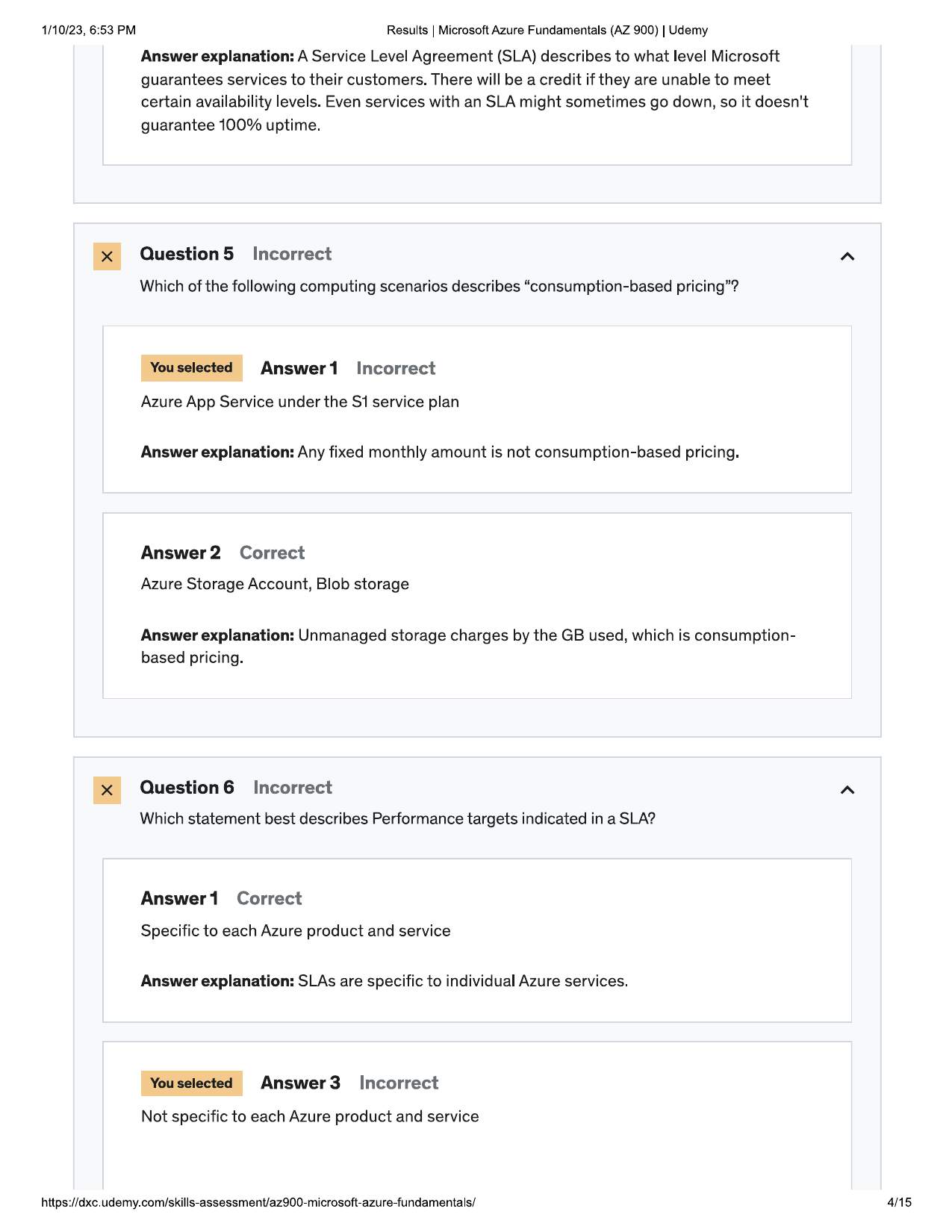The image size is (952, 1232).
Task: Click the Question 6 heading
Action: 187,788
